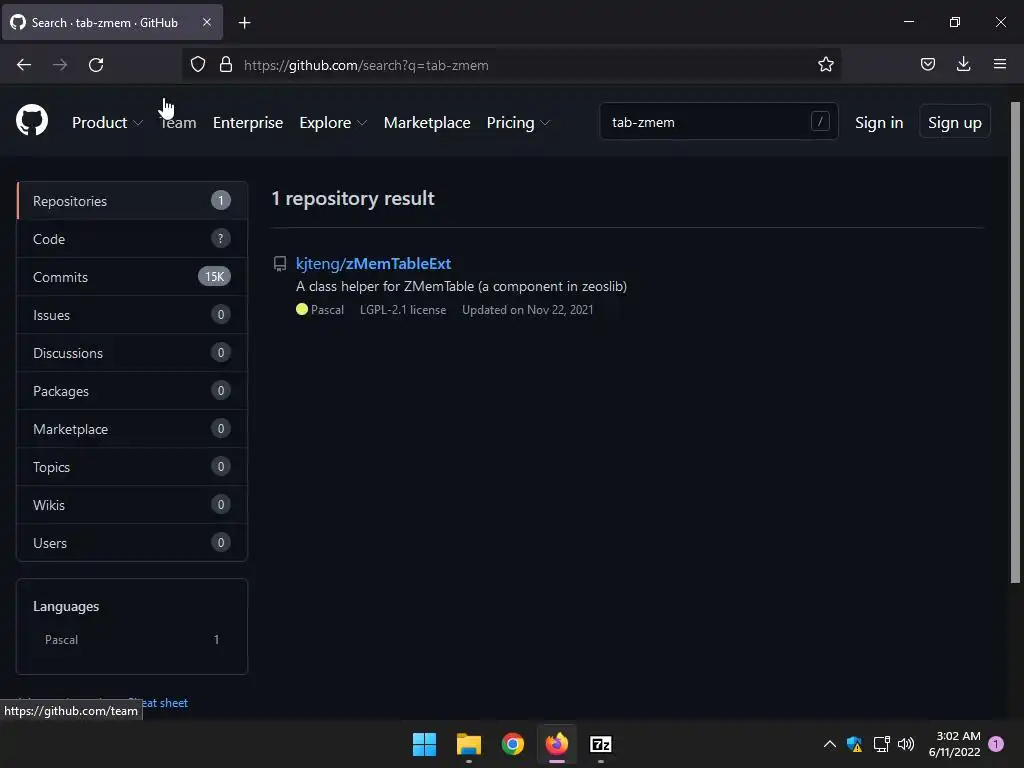The height and width of the screenshot is (768, 1024).
Task: Open the Enterprise page
Action: (248, 122)
